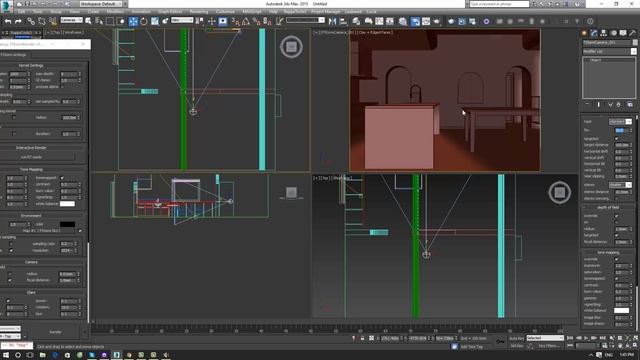
Task: Toggle Angle Snap in main toolbar
Action: coord(246,21)
